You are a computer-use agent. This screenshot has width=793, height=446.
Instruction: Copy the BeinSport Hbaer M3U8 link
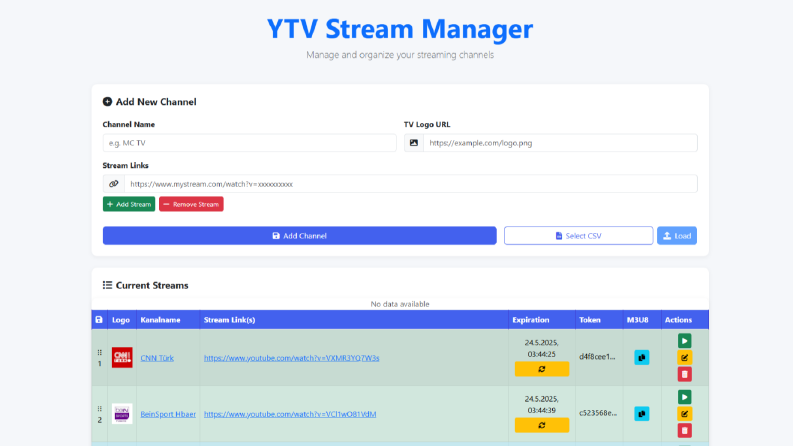pos(642,414)
